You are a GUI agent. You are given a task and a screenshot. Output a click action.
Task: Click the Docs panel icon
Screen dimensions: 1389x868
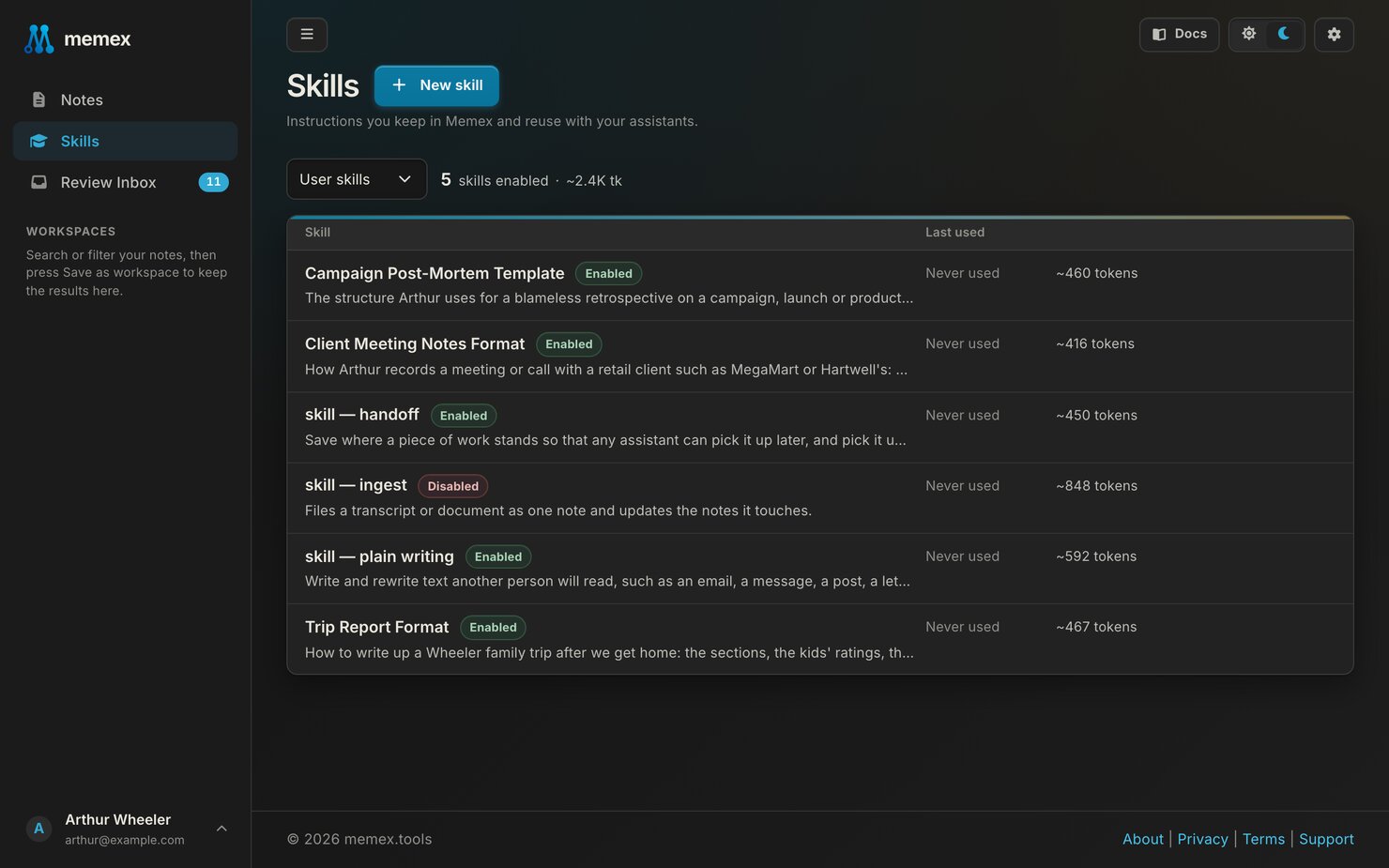(x=1159, y=35)
